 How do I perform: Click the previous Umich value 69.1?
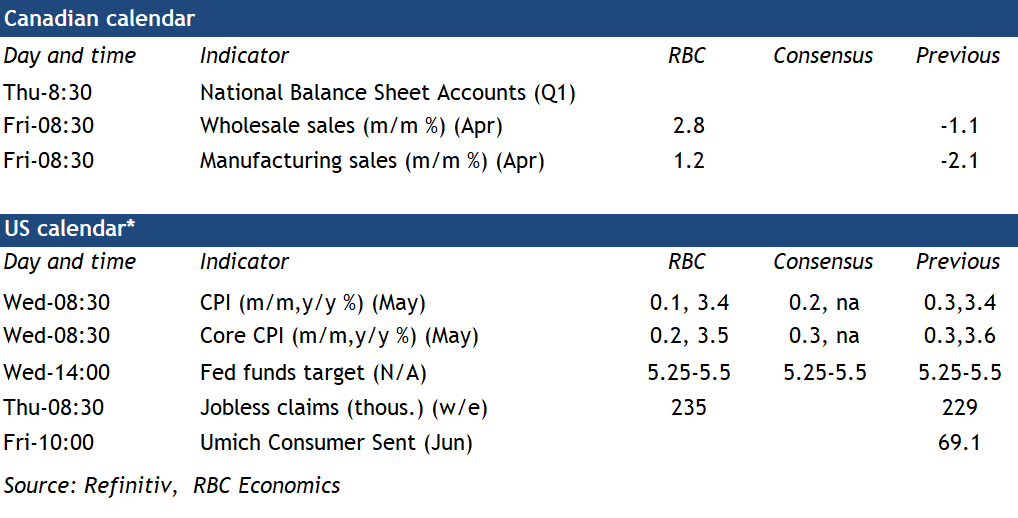pyautogui.click(x=959, y=442)
